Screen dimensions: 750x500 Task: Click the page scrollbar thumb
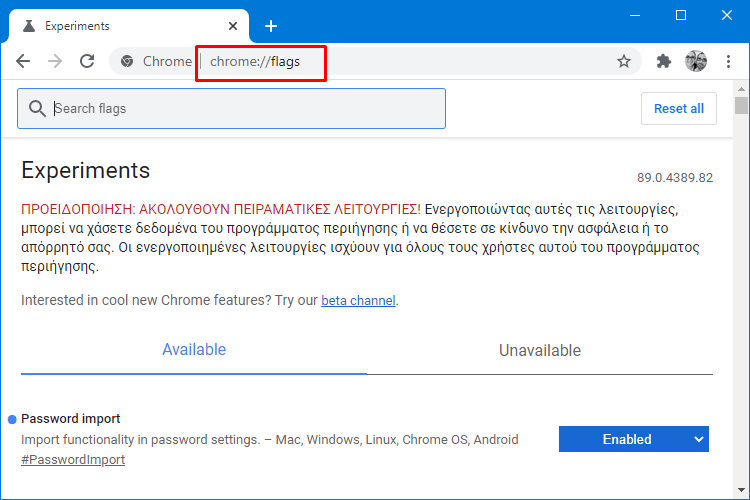741,105
